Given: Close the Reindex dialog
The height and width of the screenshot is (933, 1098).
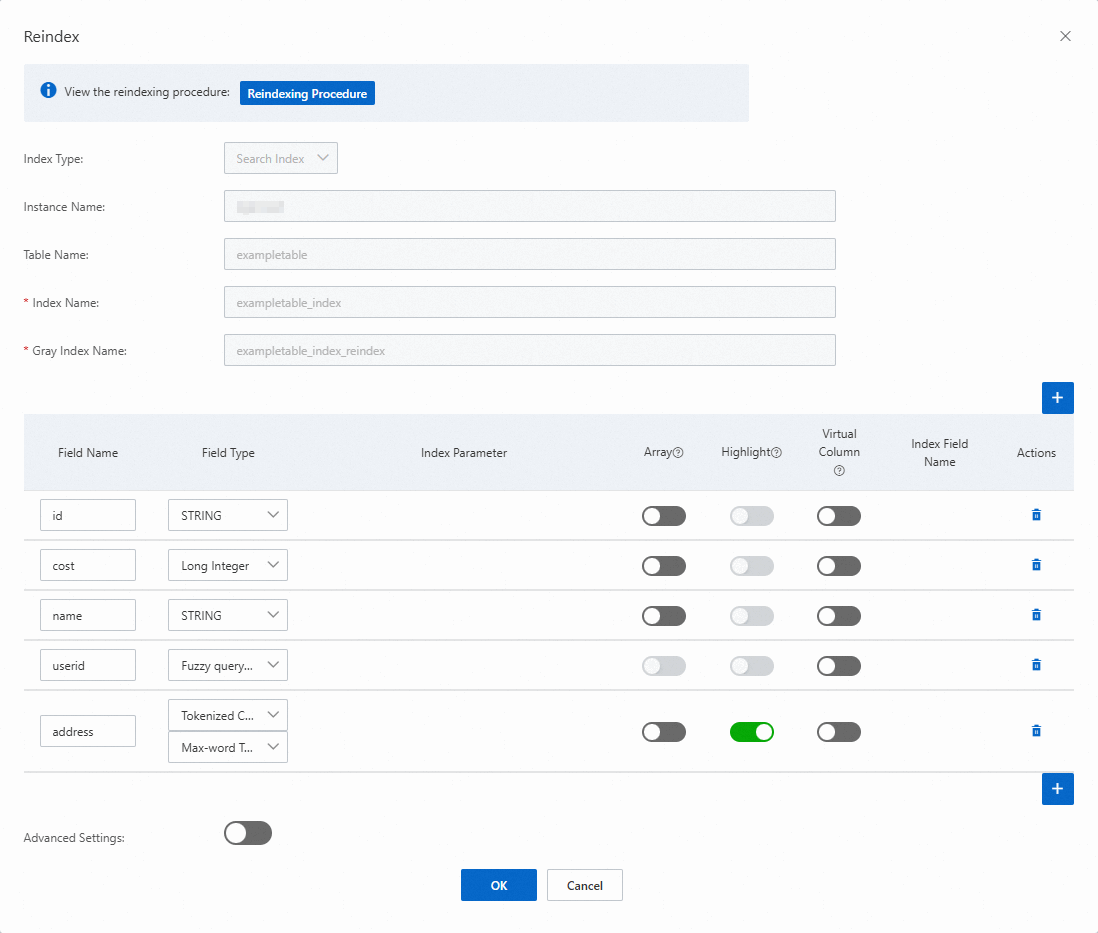Looking at the screenshot, I should click(1065, 36).
